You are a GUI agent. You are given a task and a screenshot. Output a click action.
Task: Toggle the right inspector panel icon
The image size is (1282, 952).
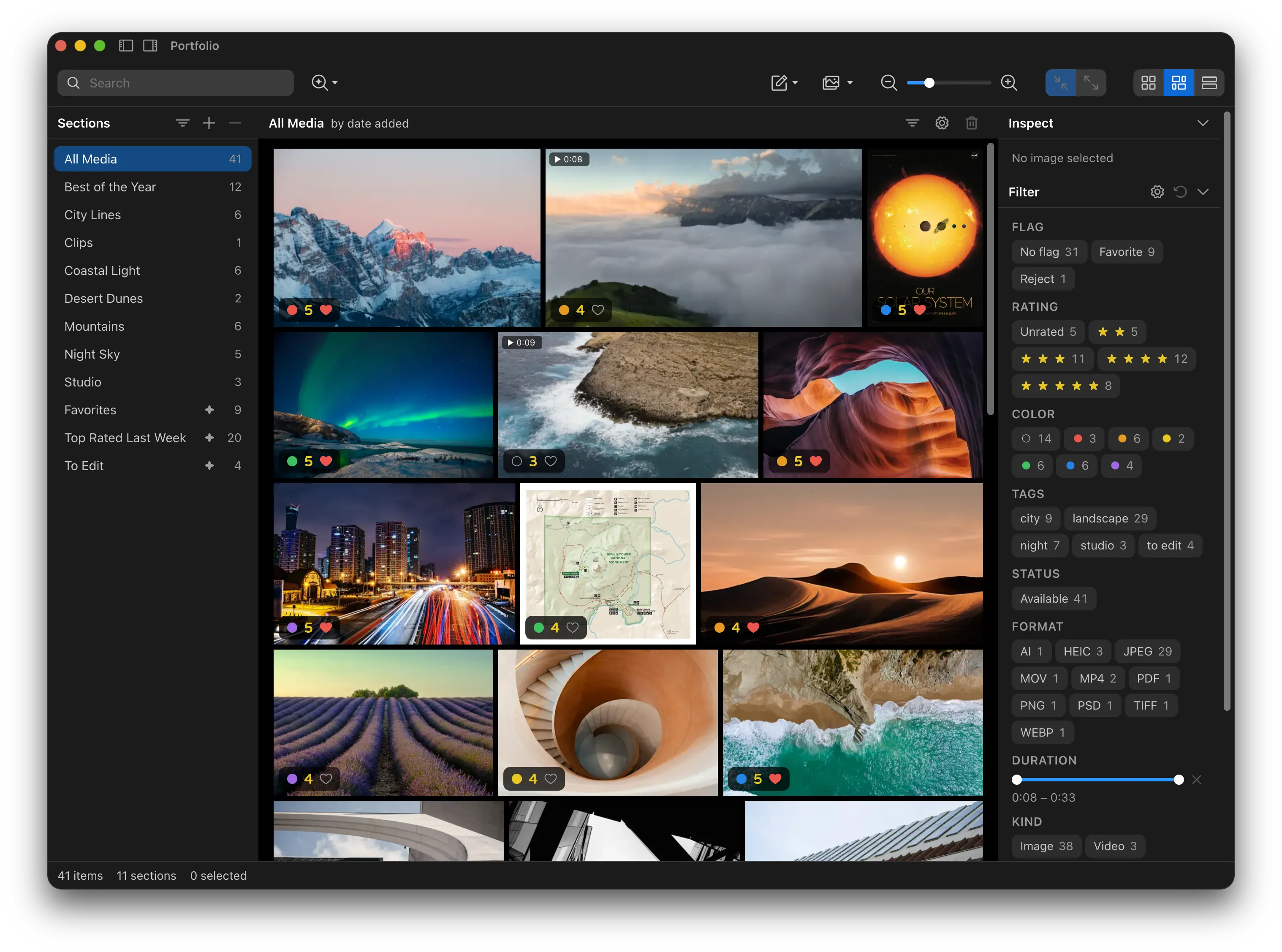150,46
